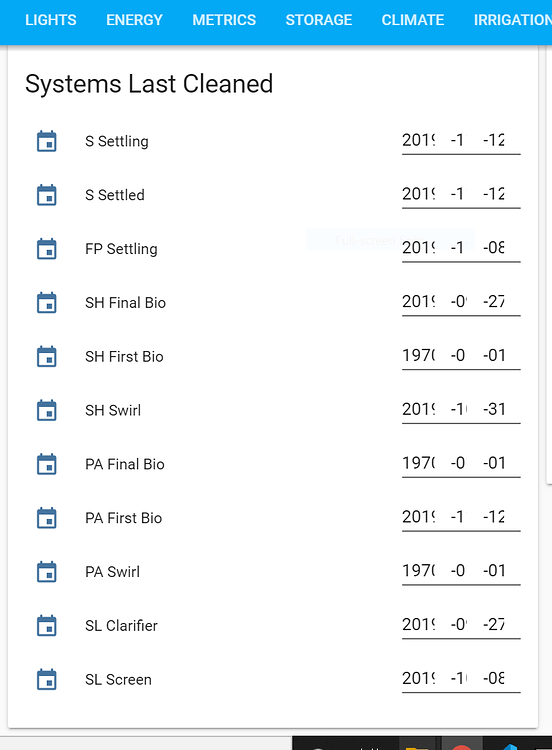Image resolution: width=552 pixels, height=750 pixels.
Task: Click the PA First Bio entity label
Action: click(123, 518)
